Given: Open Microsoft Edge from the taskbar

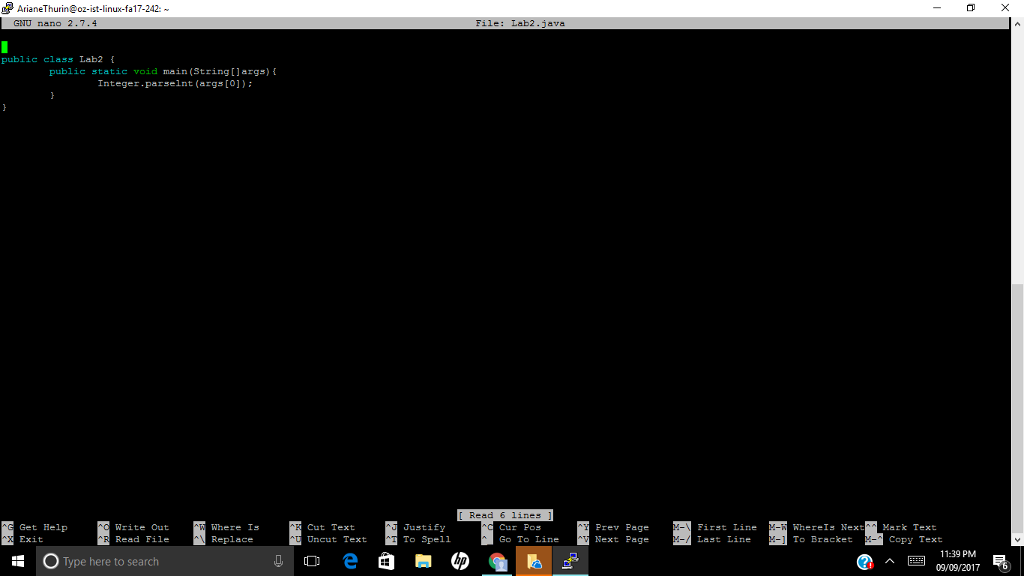Looking at the screenshot, I should (x=349, y=561).
